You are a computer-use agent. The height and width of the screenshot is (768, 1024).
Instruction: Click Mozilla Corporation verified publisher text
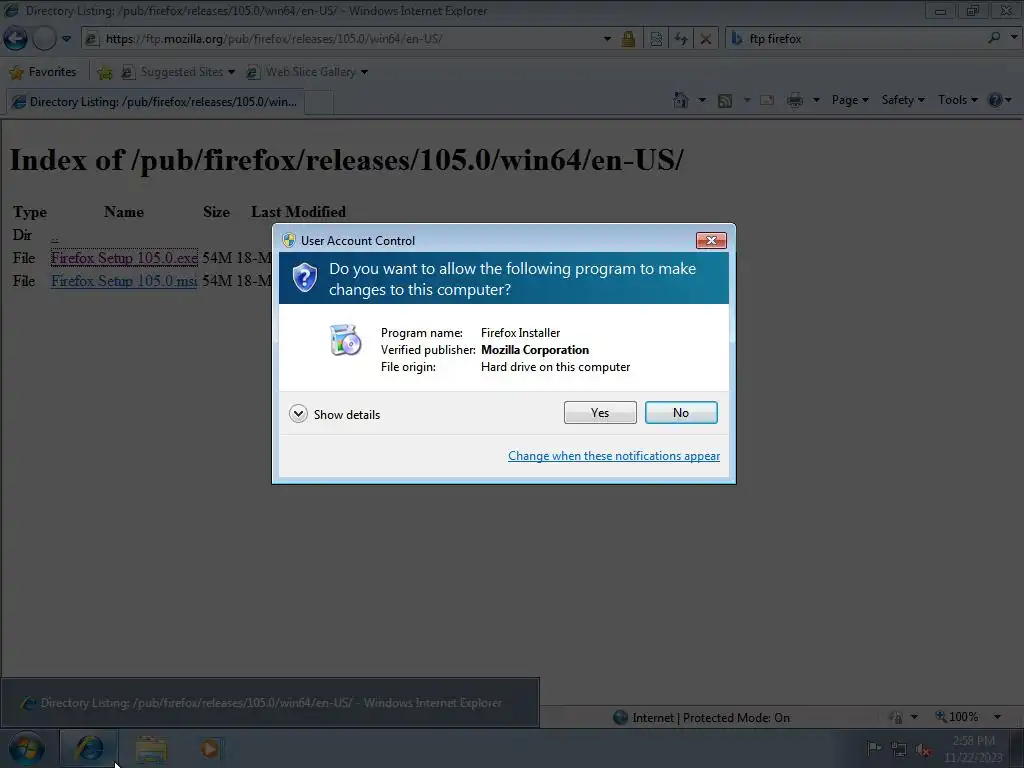tap(535, 350)
